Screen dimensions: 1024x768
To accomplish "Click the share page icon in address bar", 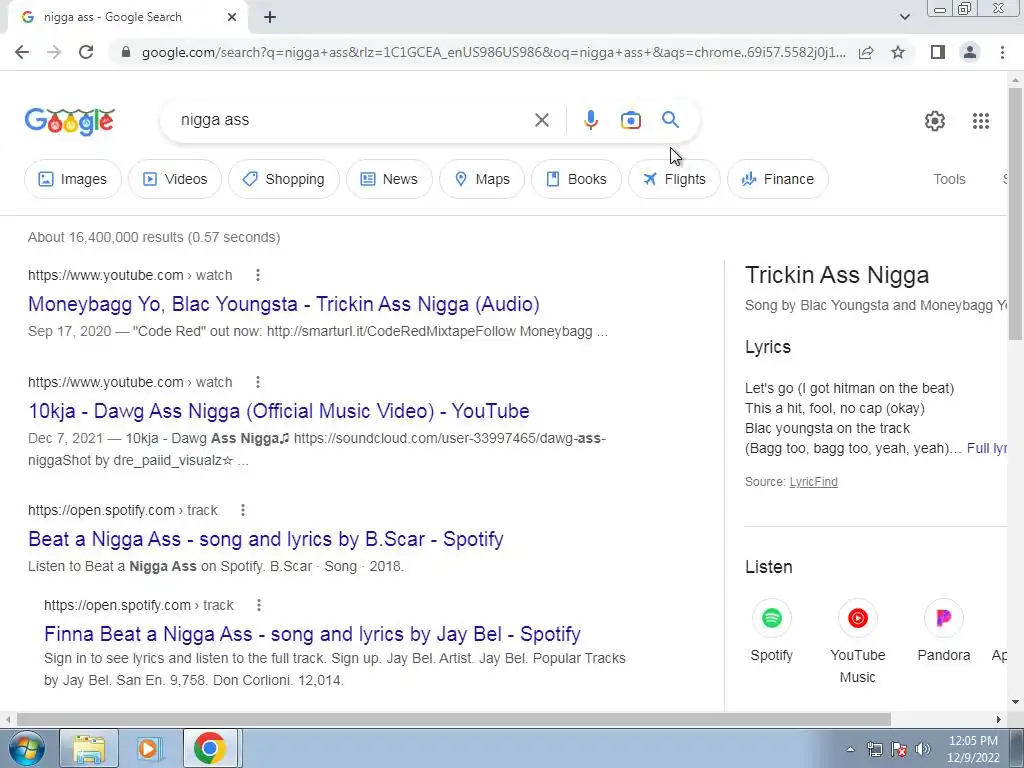I will [866, 52].
